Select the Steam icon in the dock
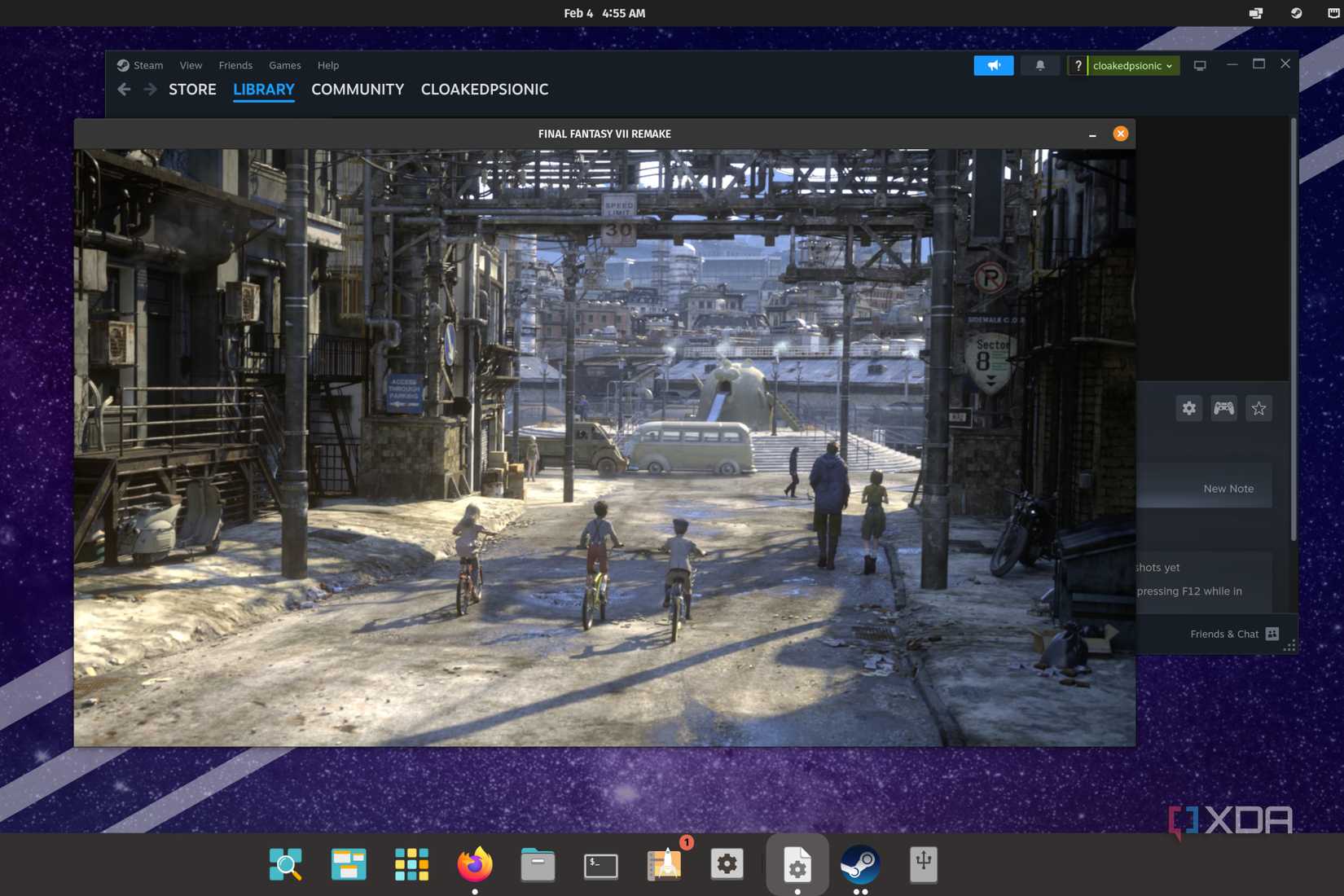 coord(860,864)
